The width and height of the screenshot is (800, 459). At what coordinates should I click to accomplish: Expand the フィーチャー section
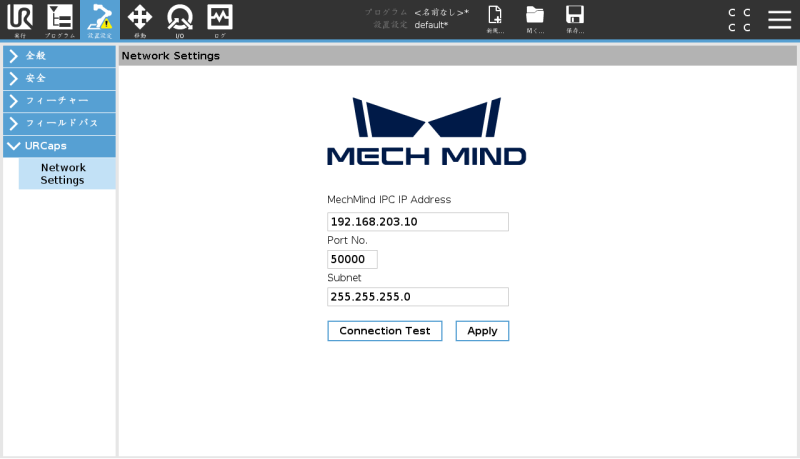click(x=59, y=101)
